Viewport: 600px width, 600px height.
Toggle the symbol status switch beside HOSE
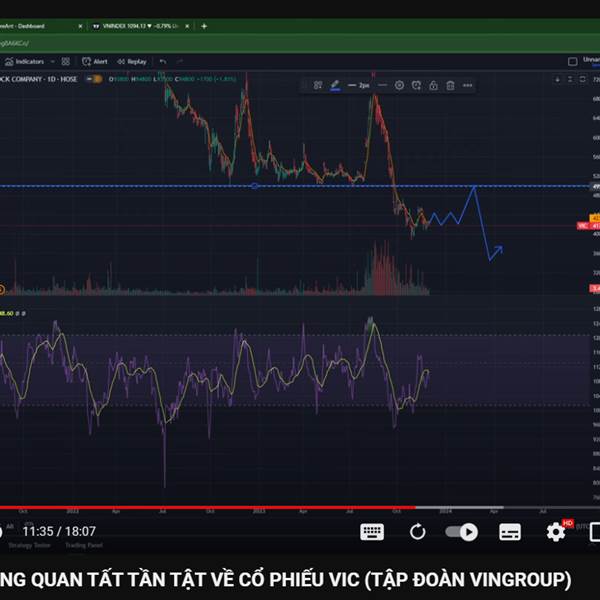point(94,79)
